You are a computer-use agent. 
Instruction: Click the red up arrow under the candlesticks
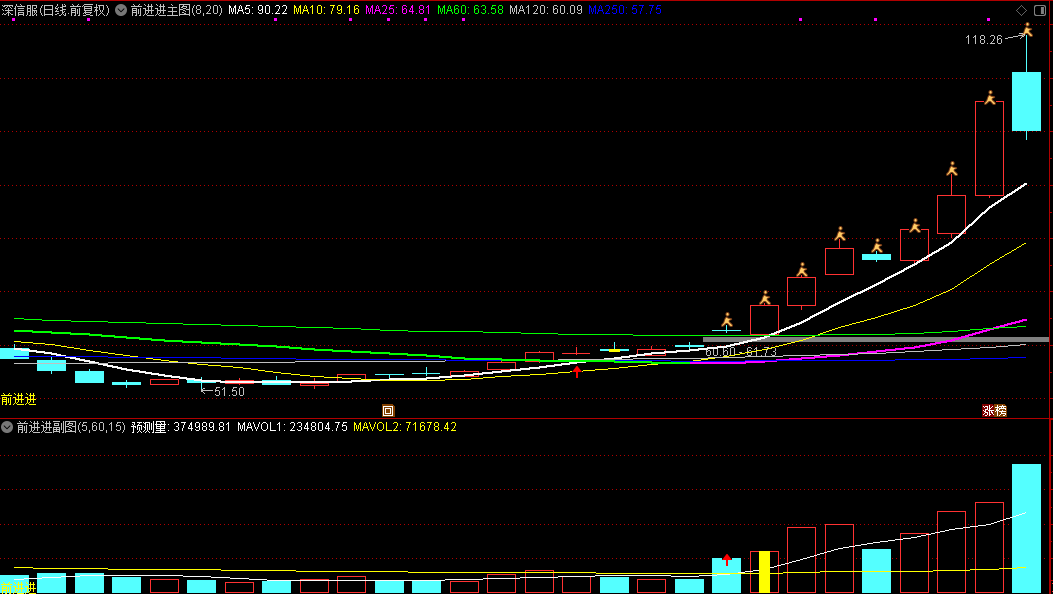click(577, 371)
